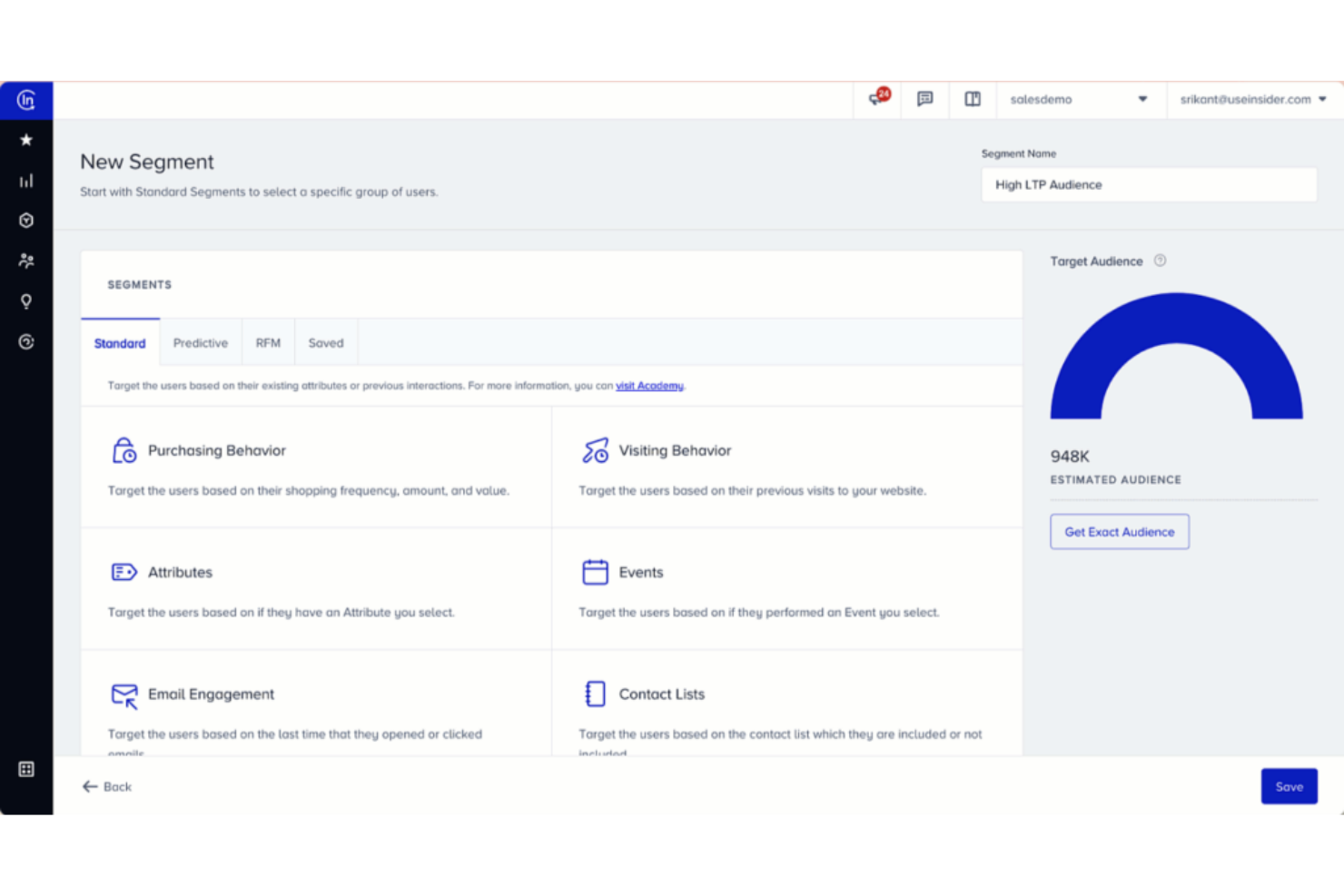Screen dimensions: 1344x896
Task: Open the analytics bar chart icon in sidebar
Action: 26,180
